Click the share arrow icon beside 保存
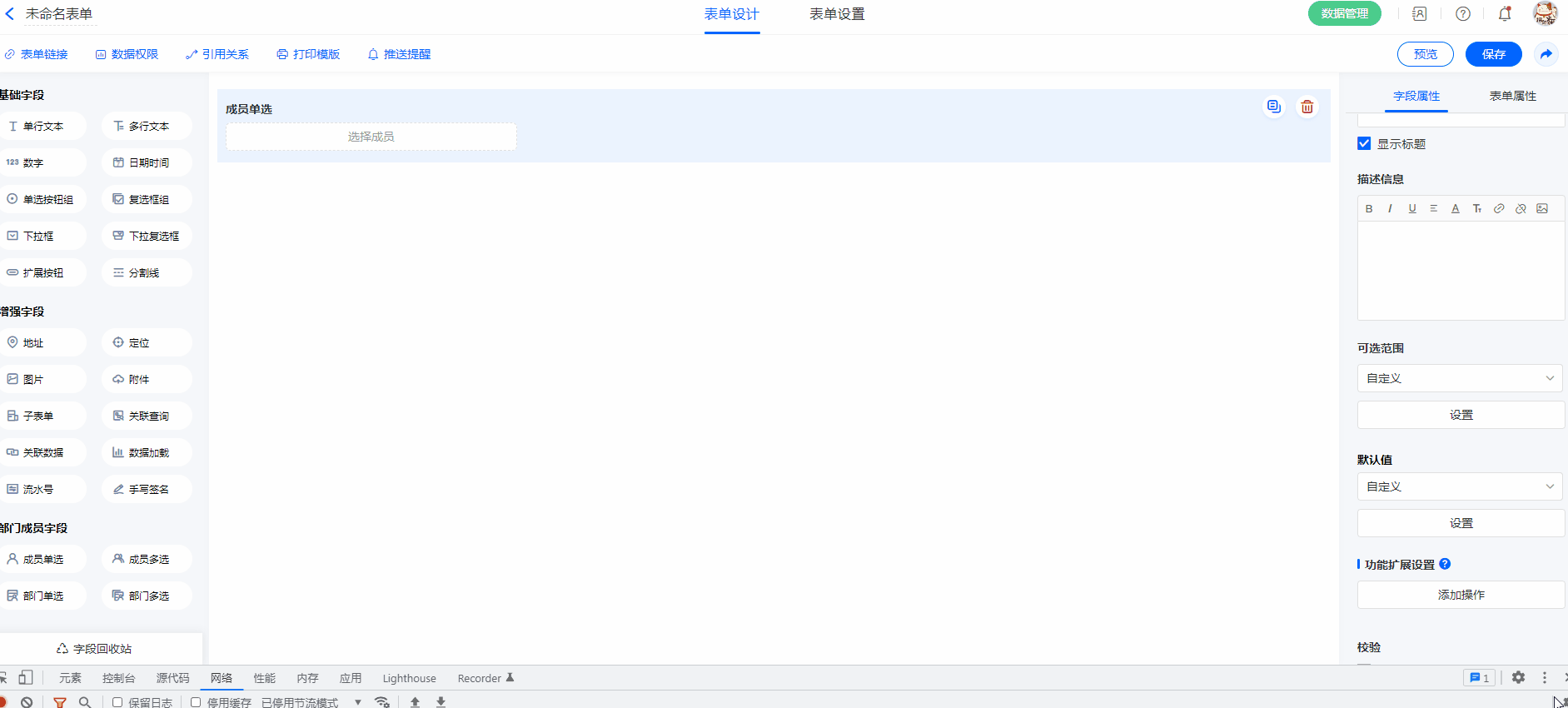This screenshot has height=708, width=1568. coord(1546,54)
